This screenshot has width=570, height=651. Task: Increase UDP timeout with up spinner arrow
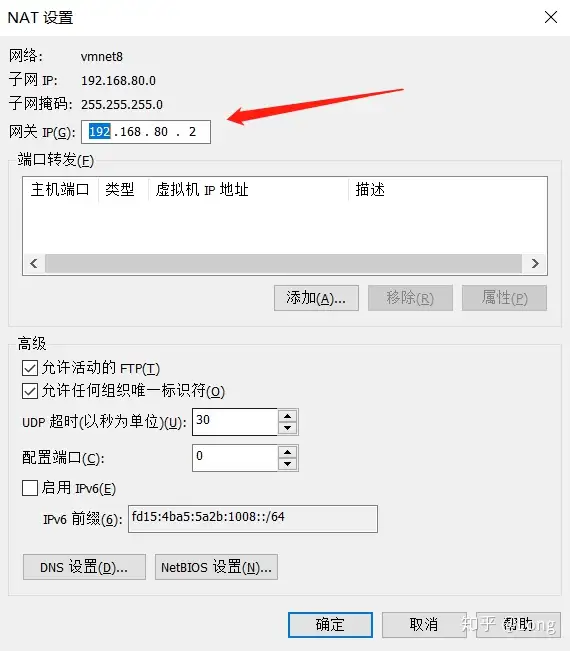tap(288, 416)
